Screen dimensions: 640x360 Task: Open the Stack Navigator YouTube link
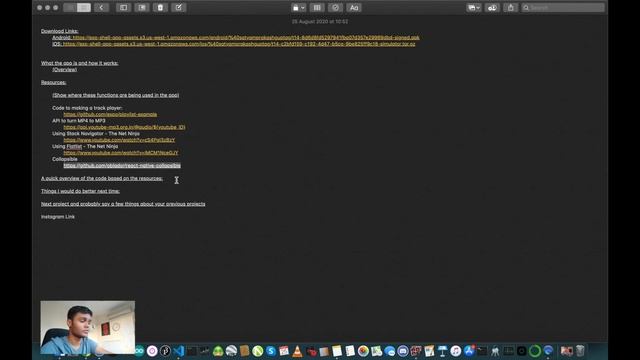pyautogui.click(x=119, y=140)
